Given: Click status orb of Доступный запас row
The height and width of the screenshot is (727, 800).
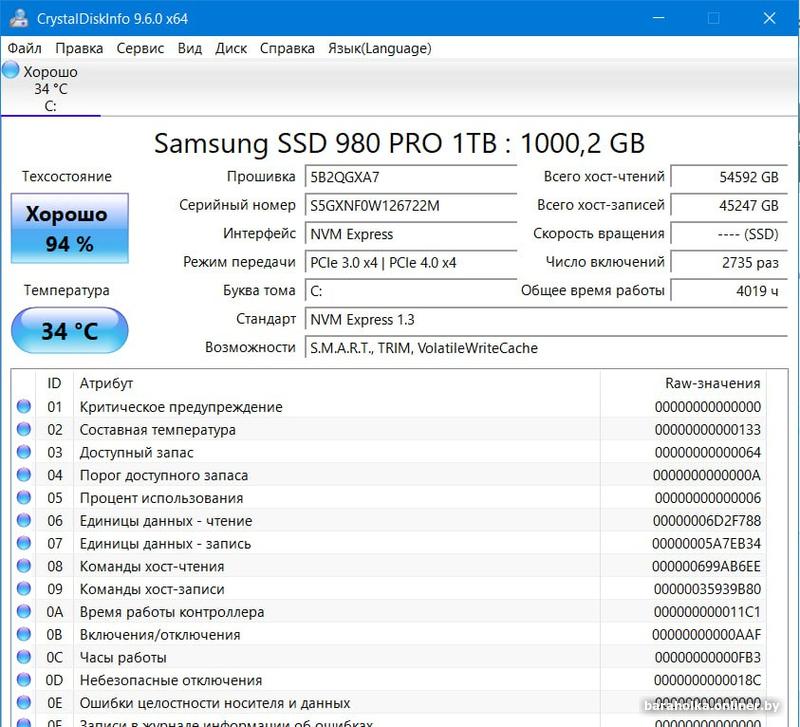Looking at the screenshot, I should coord(24,452).
